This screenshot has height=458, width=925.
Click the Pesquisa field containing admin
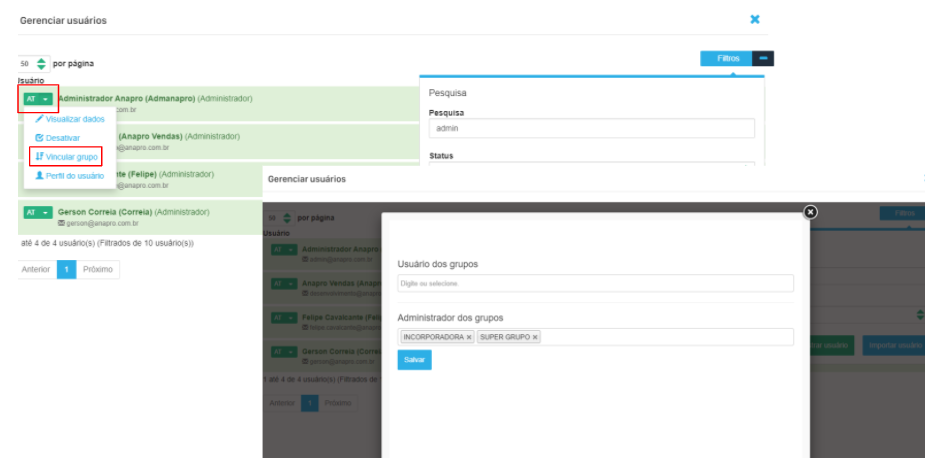[591, 128]
